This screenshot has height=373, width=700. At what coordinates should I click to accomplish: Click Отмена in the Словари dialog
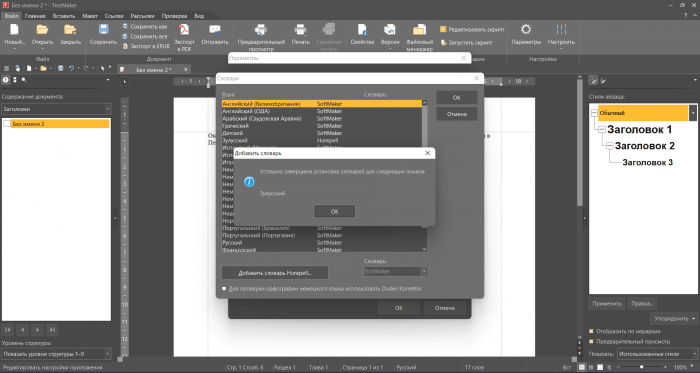pyautogui.click(x=457, y=114)
